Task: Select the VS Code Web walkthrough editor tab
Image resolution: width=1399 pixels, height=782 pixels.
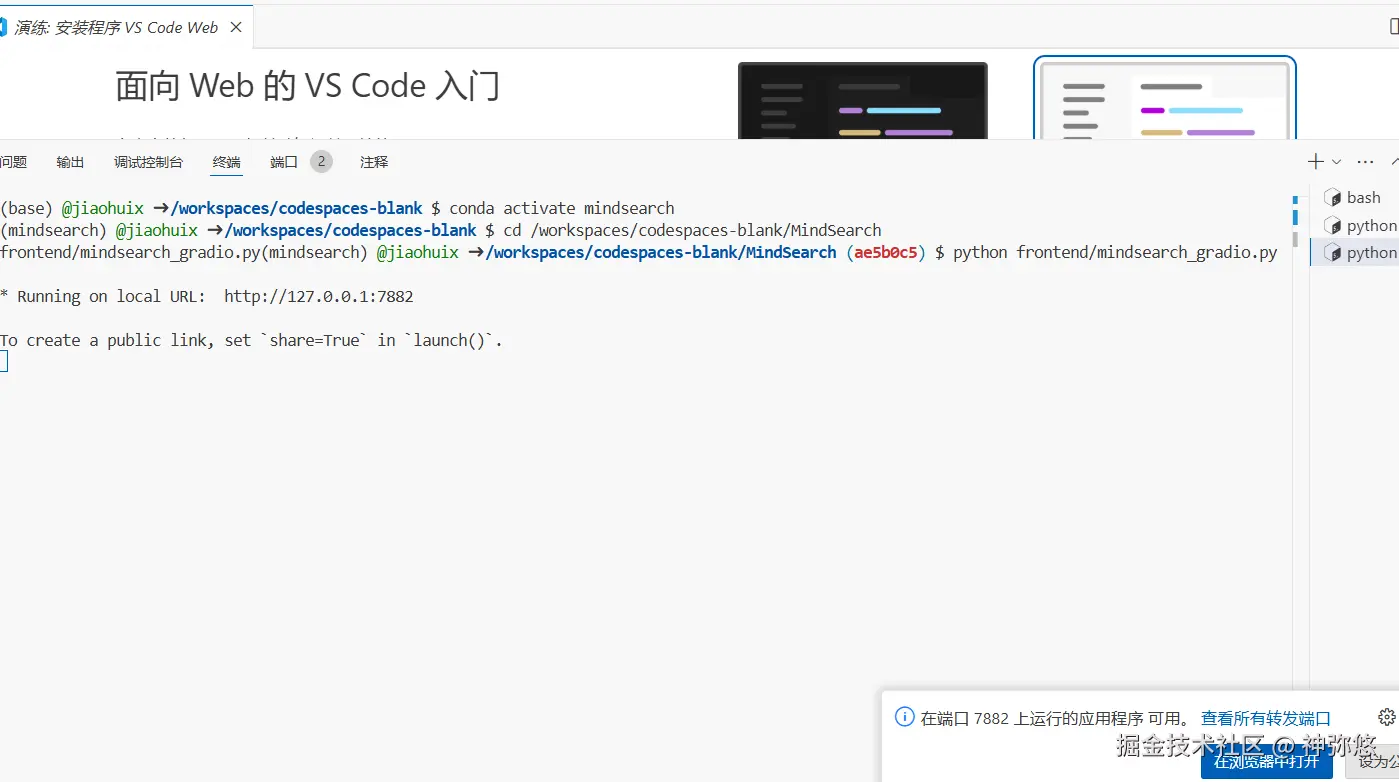Action: click(x=125, y=27)
